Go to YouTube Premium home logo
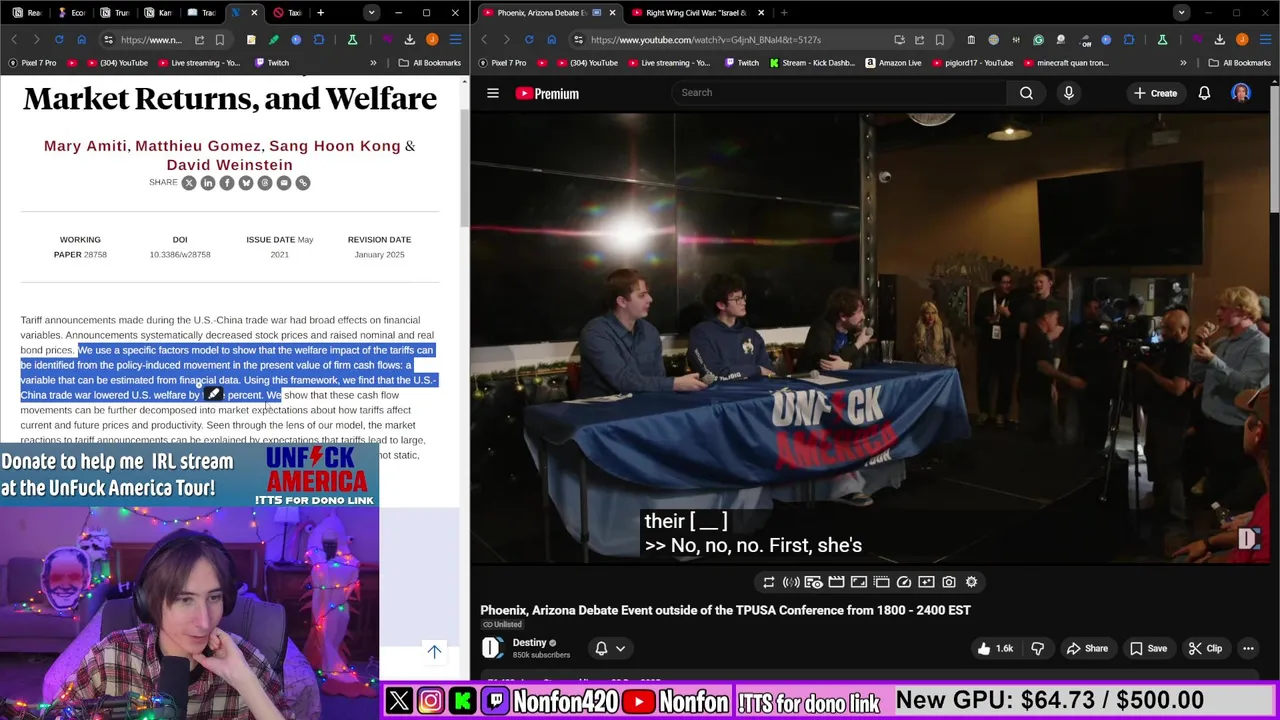The height and width of the screenshot is (720, 1280). point(547,93)
